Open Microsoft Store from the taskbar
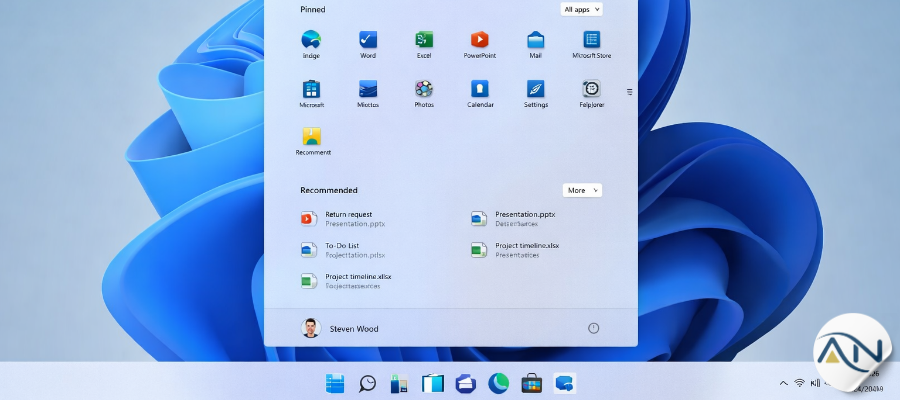The width and height of the screenshot is (900, 400). (532, 383)
